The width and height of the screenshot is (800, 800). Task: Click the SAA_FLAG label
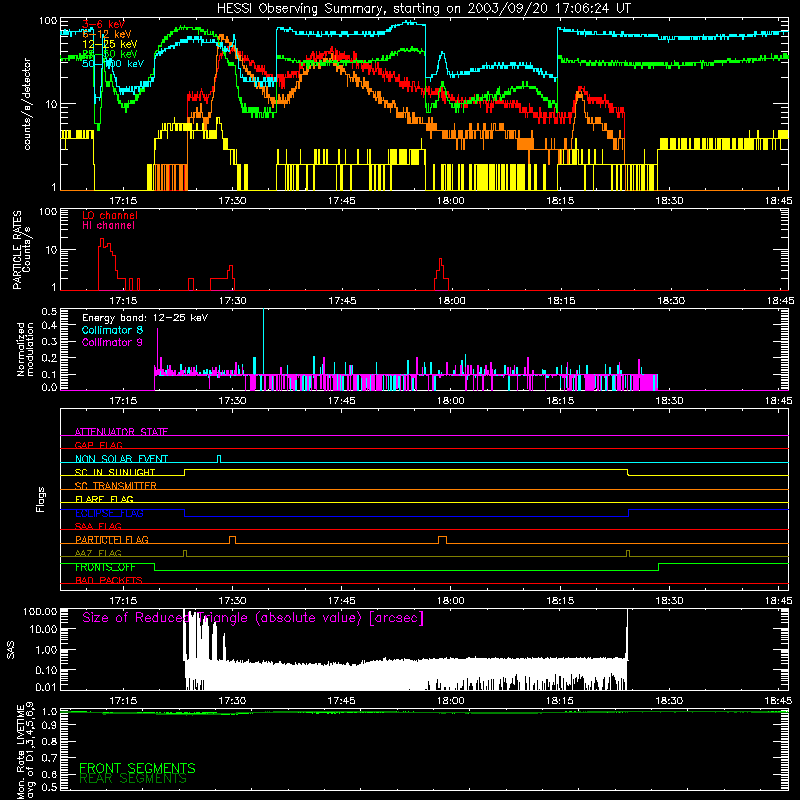98,526
